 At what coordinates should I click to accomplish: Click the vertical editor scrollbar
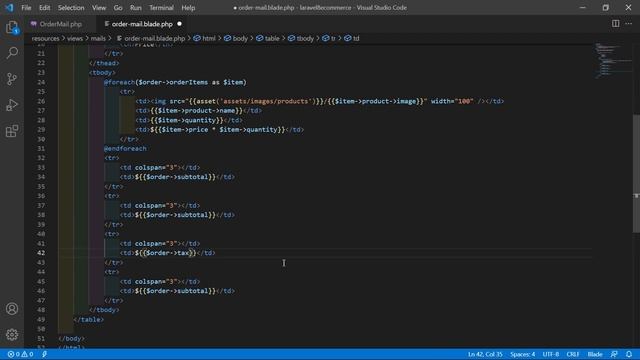point(636,173)
